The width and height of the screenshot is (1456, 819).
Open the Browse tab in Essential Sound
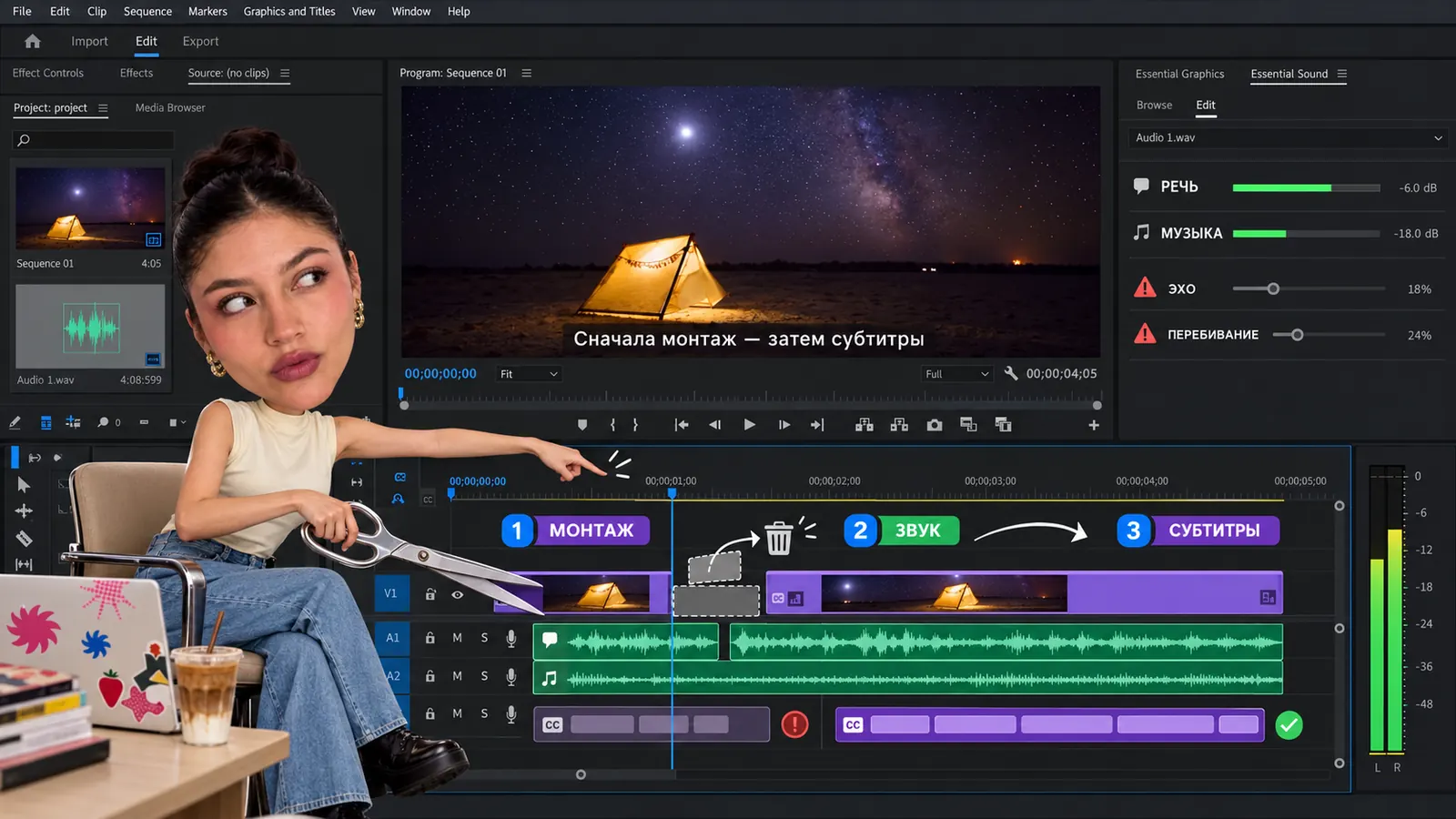[x=1154, y=105]
